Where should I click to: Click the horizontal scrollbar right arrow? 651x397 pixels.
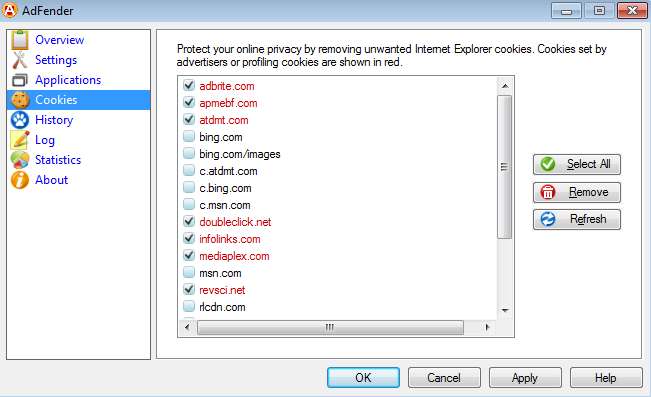point(487,327)
